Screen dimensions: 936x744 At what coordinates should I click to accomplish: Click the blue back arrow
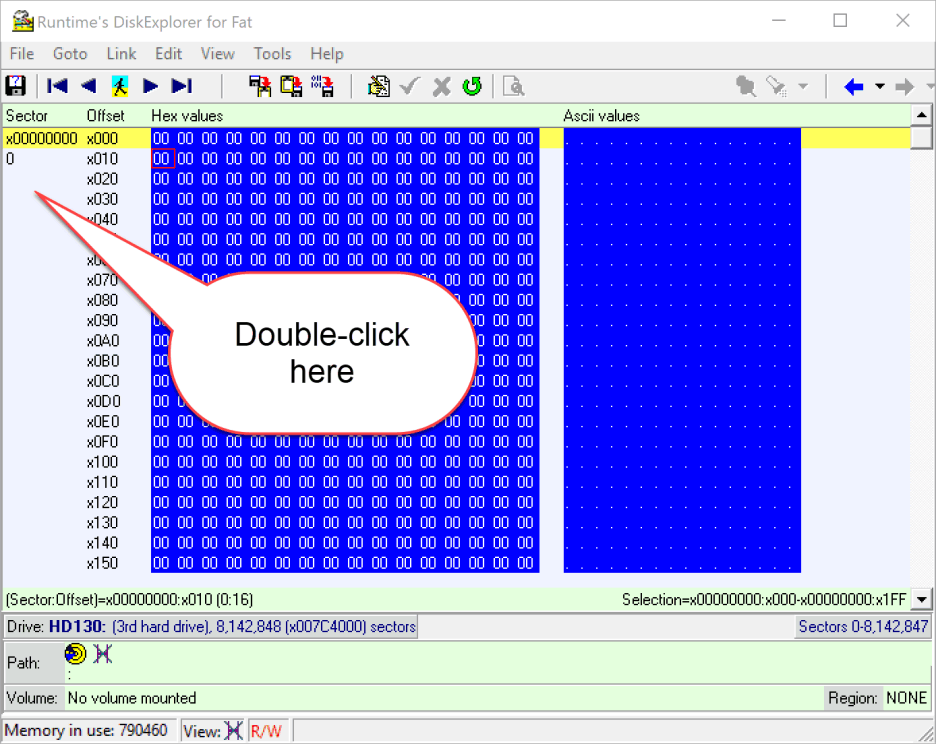tap(853, 87)
